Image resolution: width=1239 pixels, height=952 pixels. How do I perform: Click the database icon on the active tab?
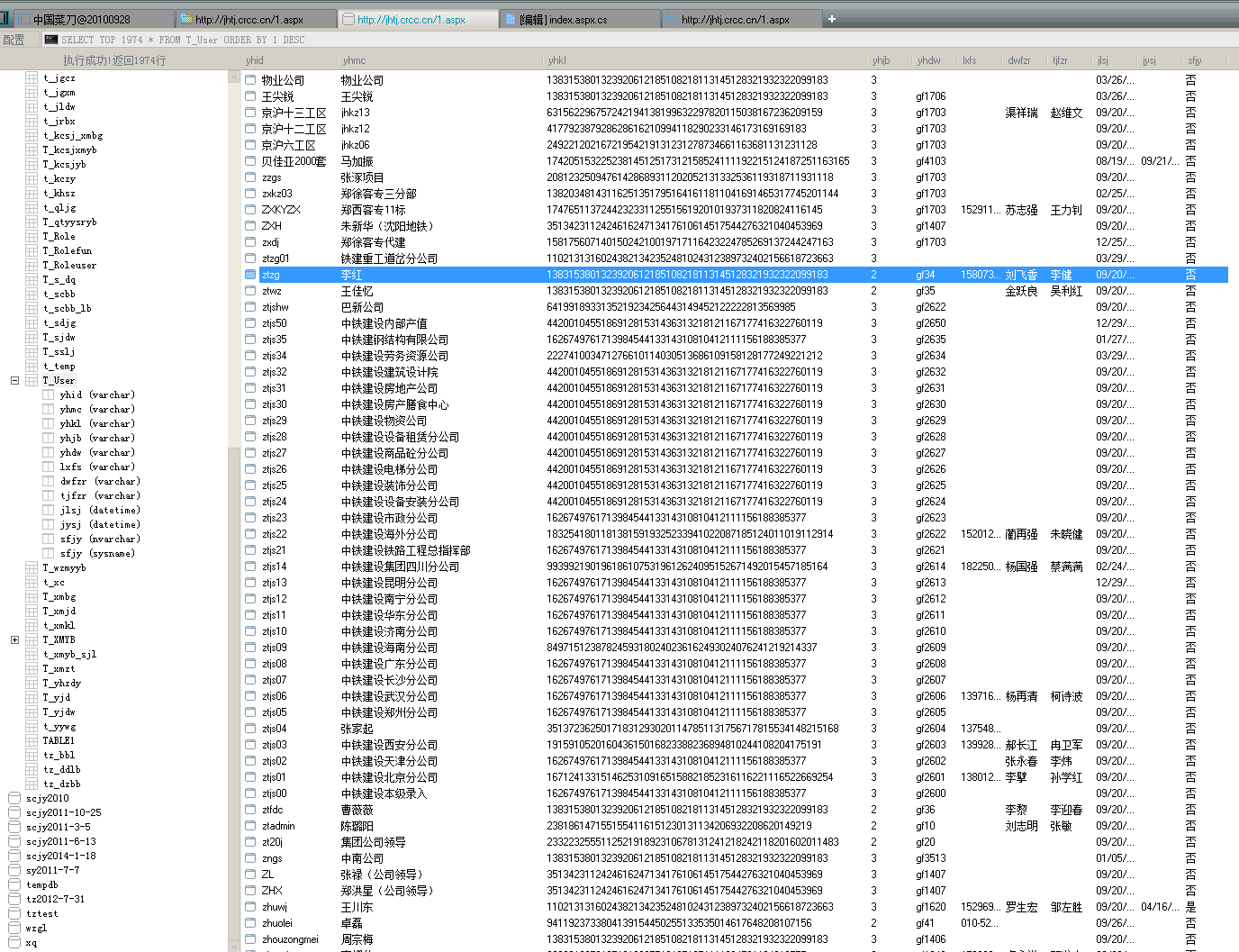click(348, 19)
